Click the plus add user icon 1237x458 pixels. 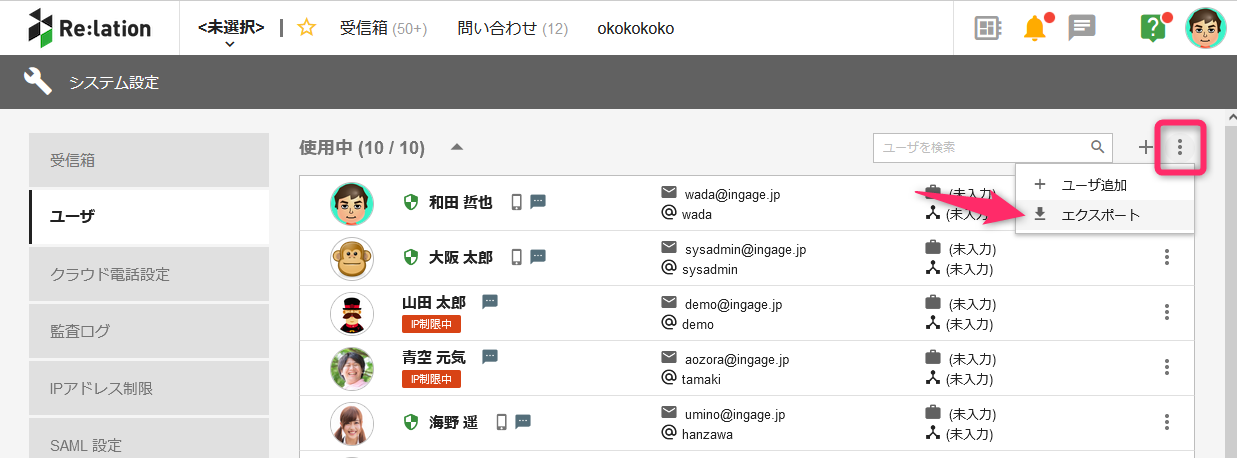[1146, 148]
